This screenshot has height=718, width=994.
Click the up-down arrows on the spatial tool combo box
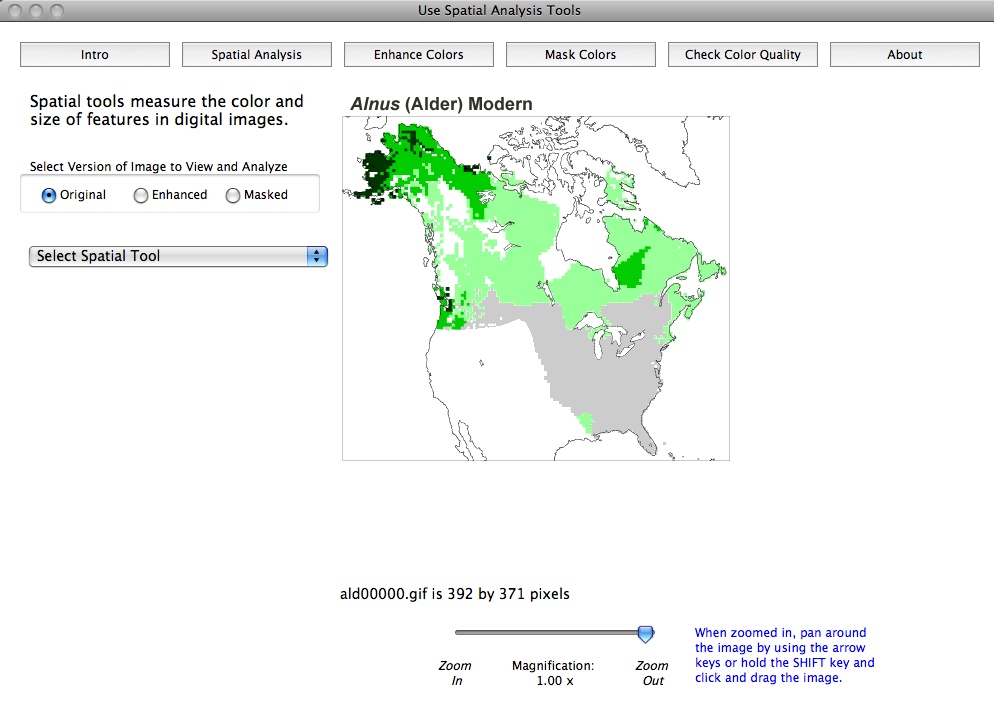(x=317, y=256)
